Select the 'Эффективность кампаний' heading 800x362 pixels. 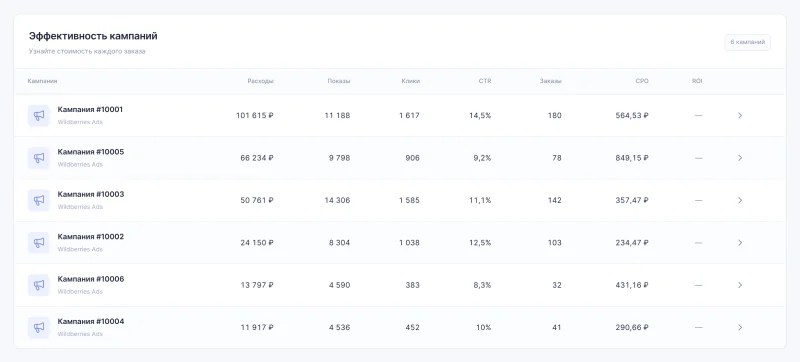pyautogui.click(x=93, y=36)
